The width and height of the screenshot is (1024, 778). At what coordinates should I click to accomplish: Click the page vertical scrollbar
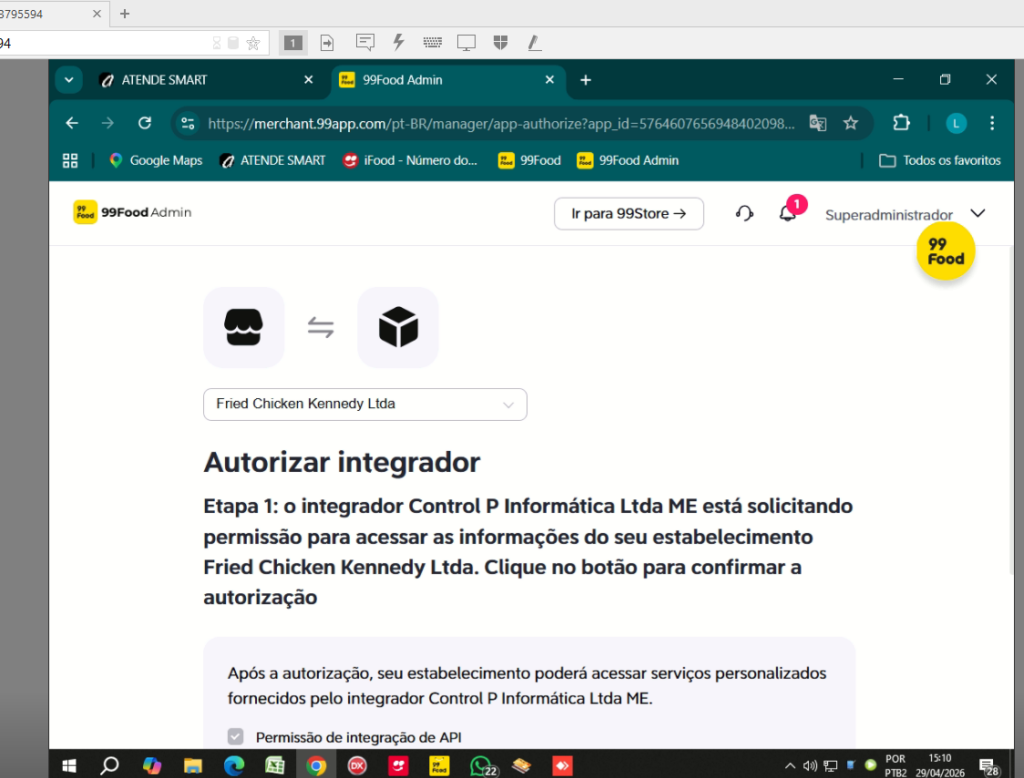tap(1012, 412)
